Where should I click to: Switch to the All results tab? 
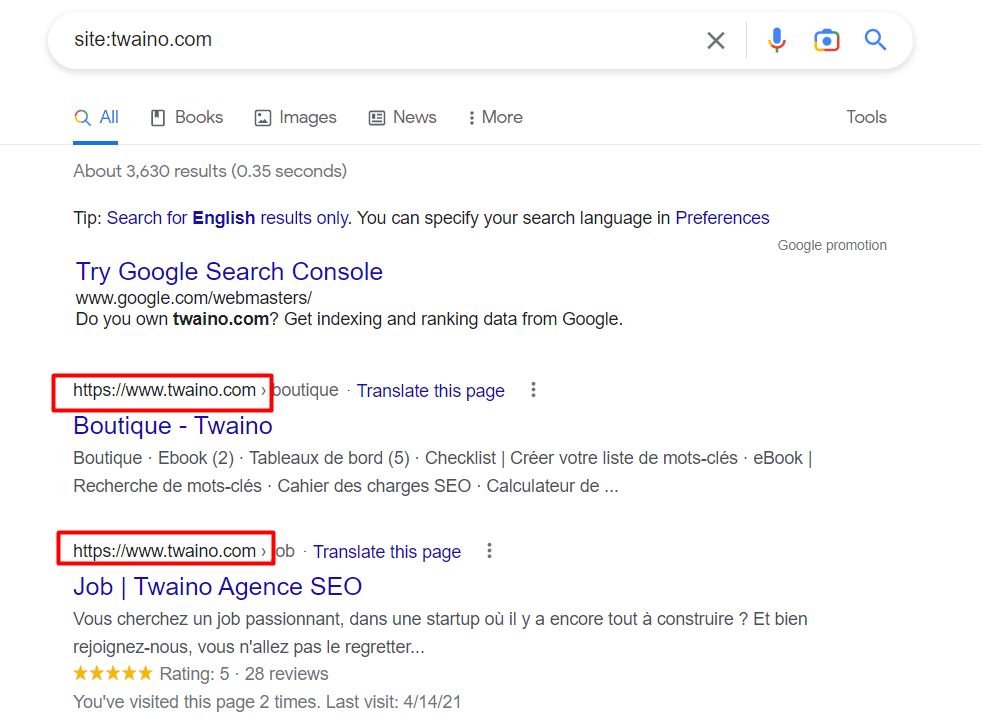[96, 117]
